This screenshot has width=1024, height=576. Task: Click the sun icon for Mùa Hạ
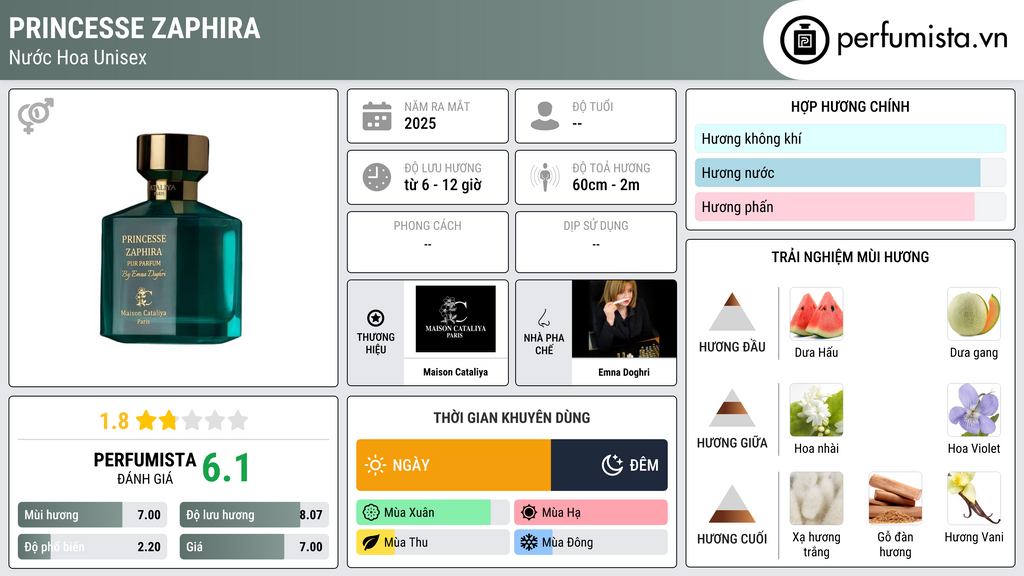tap(529, 512)
